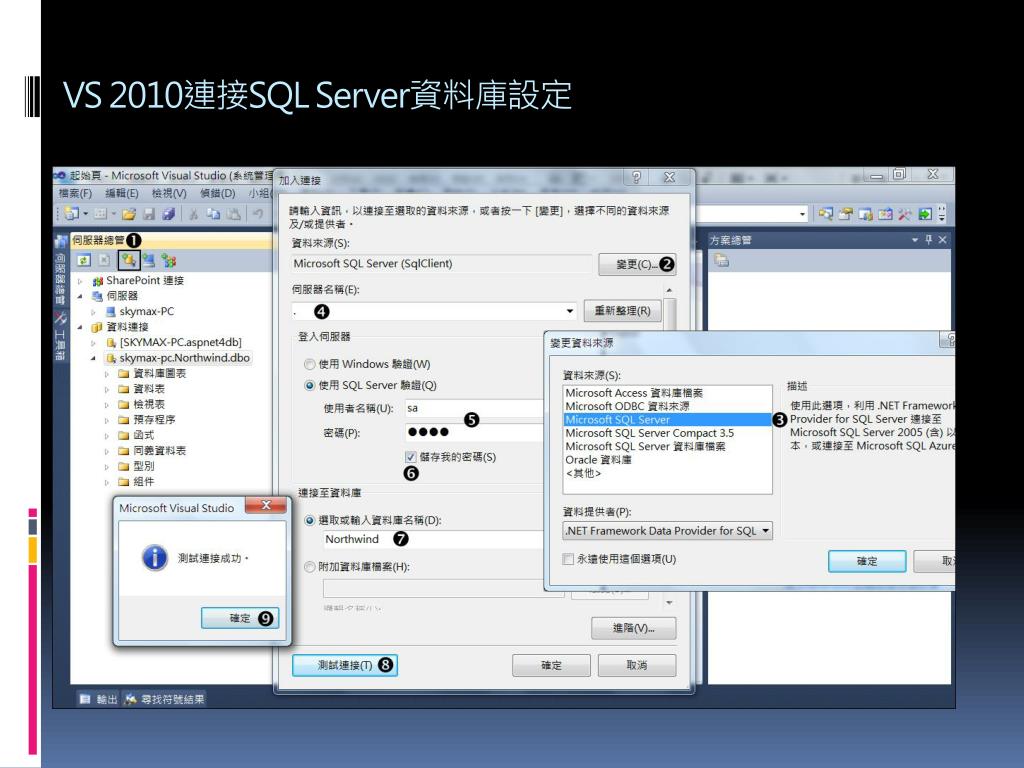Click Add SharePoint Connection icon in Server Explorer
The width and height of the screenshot is (1024, 768).
pyautogui.click(x=169, y=261)
